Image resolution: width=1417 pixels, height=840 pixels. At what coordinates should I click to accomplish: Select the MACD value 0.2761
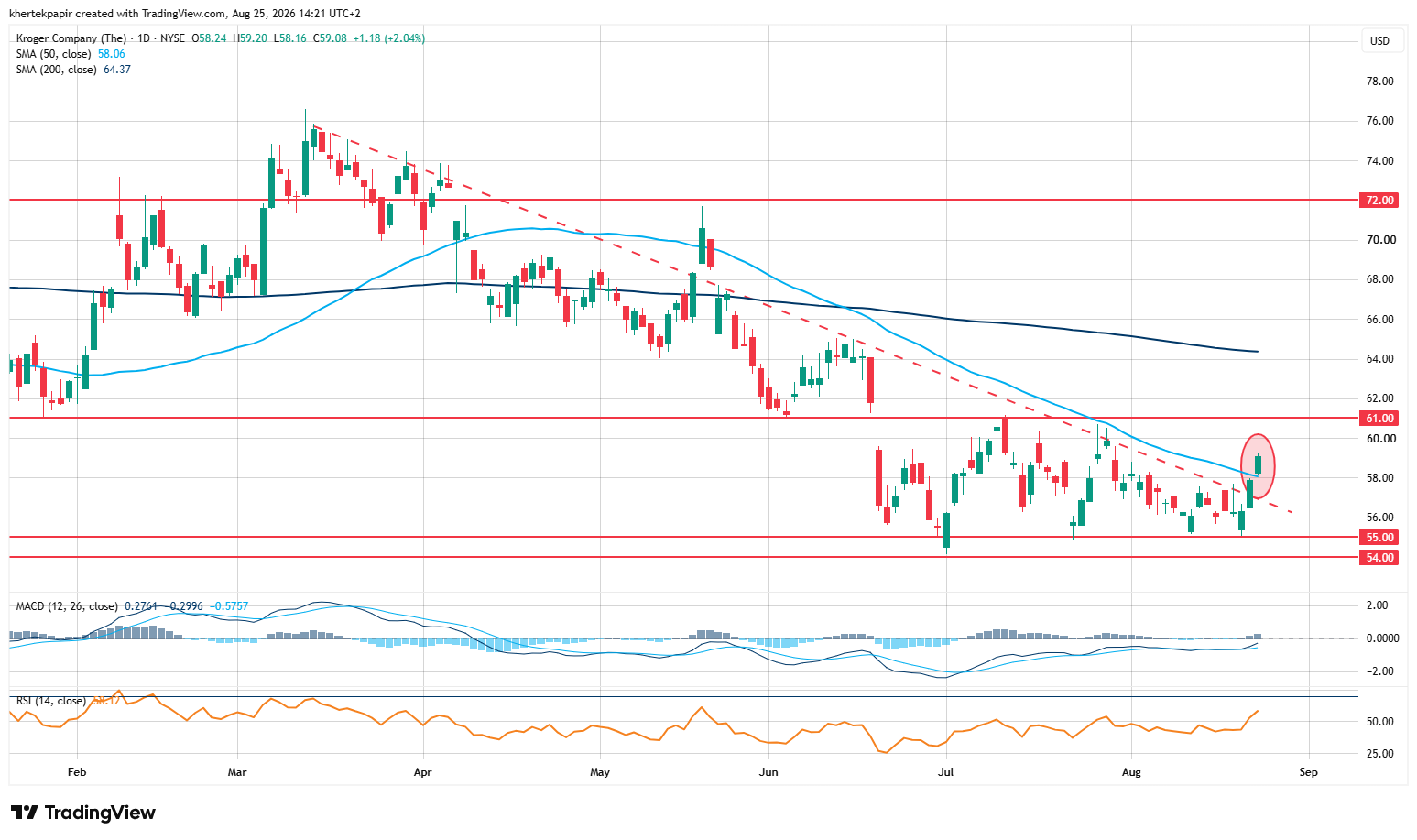(x=141, y=606)
